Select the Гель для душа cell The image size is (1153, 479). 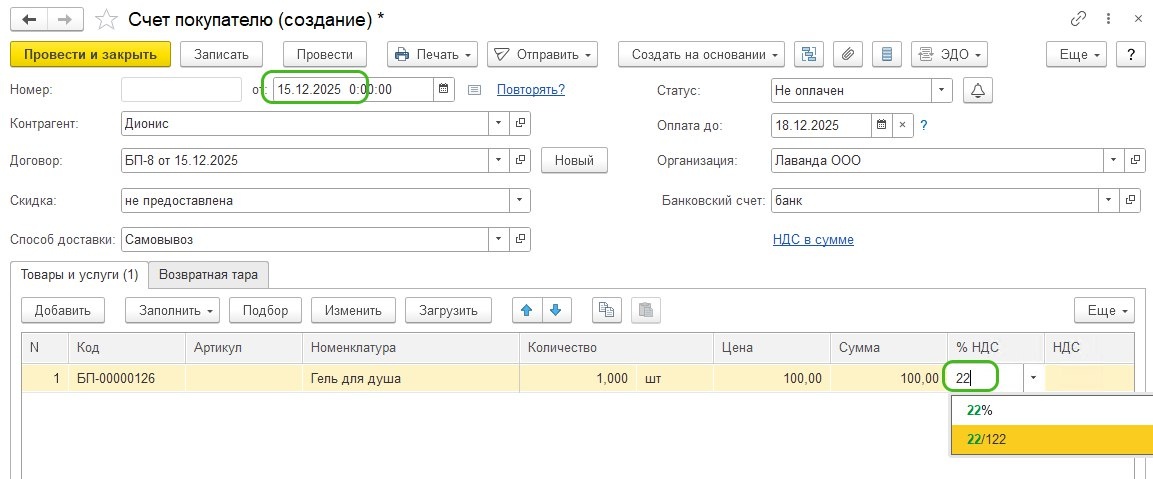pyautogui.click(x=410, y=378)
